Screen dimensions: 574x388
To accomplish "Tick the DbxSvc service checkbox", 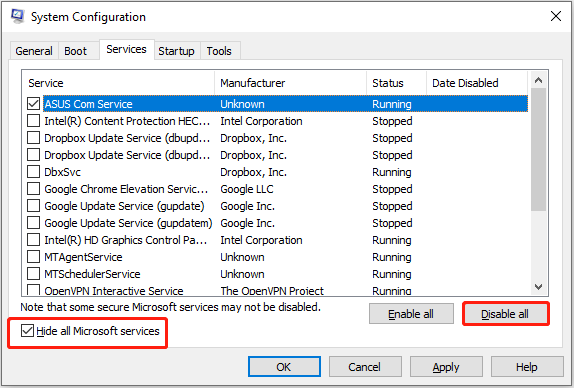I will click(33, 172).
